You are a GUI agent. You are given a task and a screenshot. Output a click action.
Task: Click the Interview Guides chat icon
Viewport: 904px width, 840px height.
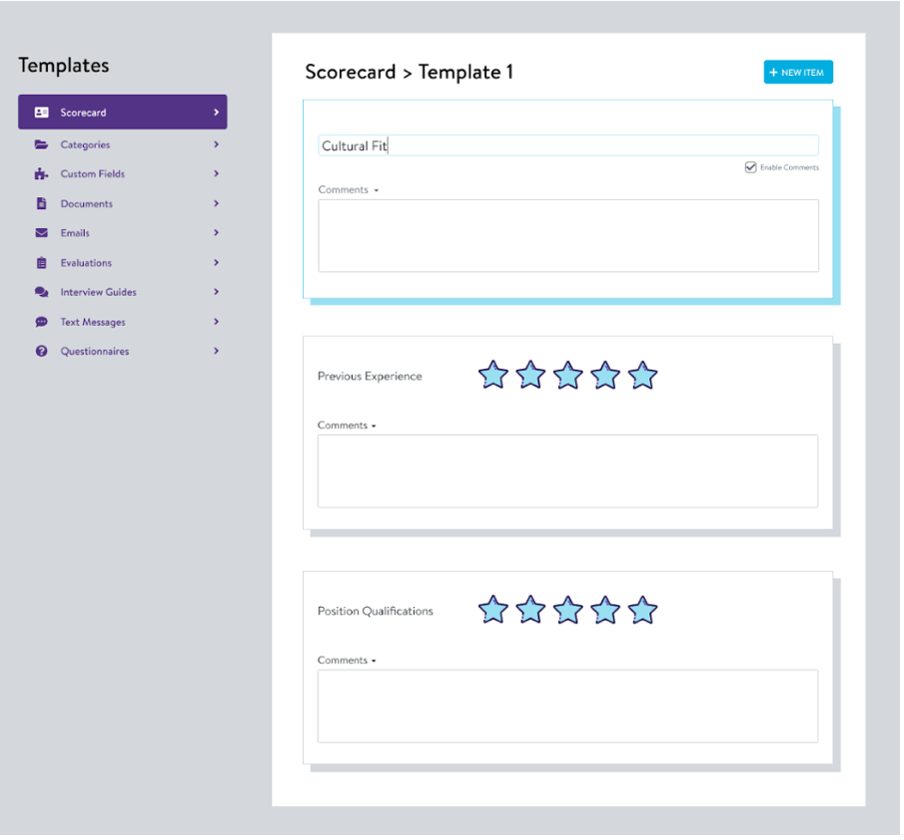coord(41,292)
